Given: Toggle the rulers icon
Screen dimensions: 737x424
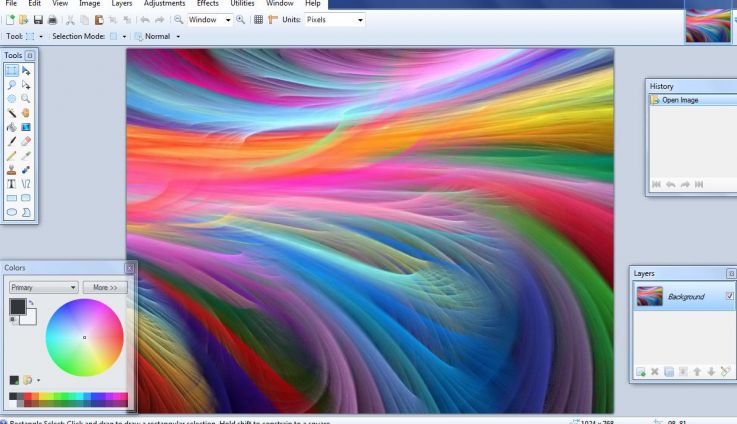Looking at the screenshot, I should tap(273, 20).
